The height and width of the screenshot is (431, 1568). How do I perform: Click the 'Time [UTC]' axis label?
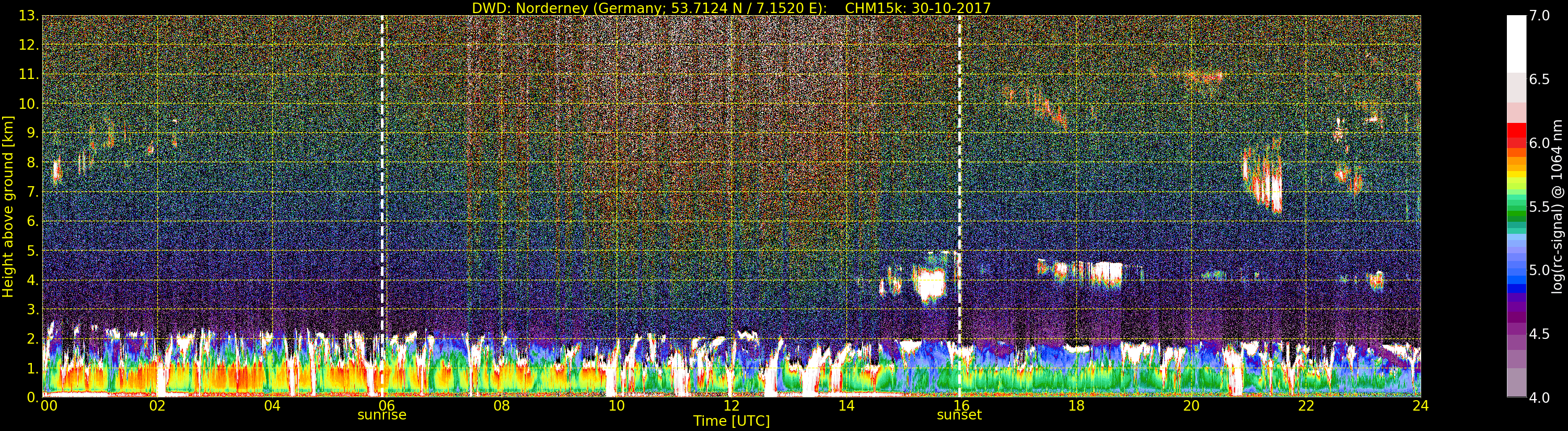tap(731, 421)
